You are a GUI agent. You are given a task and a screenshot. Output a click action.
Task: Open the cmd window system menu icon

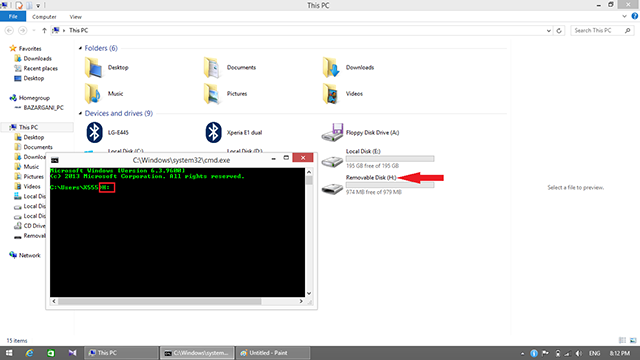[55, 160]
